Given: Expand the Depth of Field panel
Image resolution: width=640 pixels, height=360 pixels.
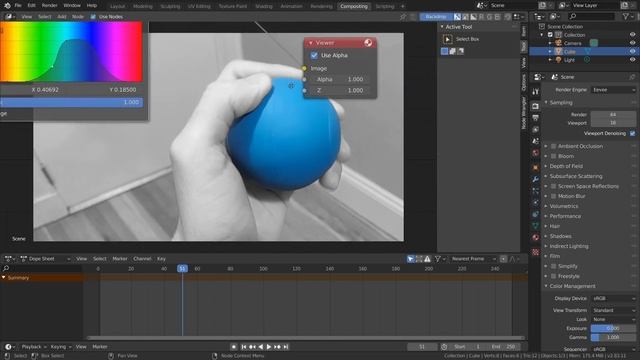Looking at the screenshot, I should click(x=546, y=166).
